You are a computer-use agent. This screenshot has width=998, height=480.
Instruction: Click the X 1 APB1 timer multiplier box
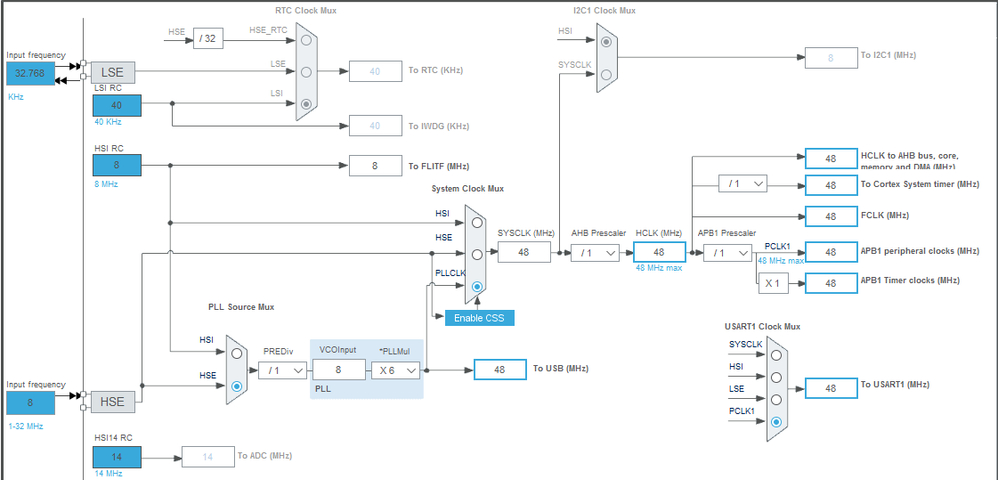point(773,283)
